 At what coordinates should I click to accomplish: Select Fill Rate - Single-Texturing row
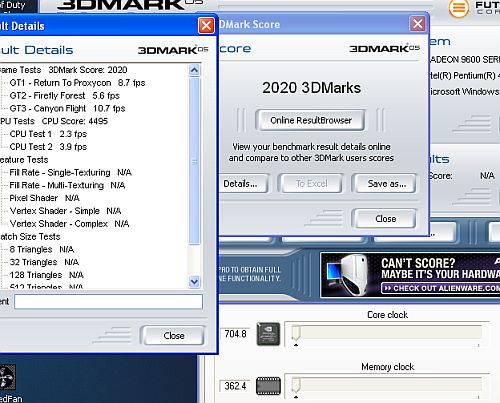click(70, 172)
